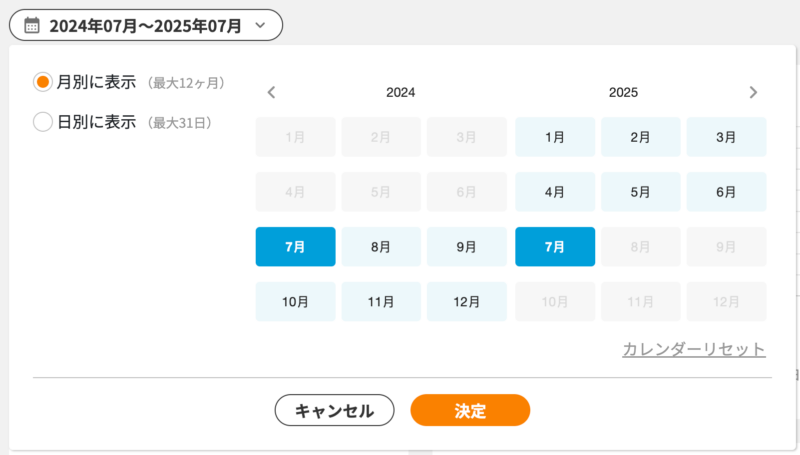This screenshot has height=455, width=800.
Task: Click the カレンダーリセット link
Action: click(x=693, y=350)
